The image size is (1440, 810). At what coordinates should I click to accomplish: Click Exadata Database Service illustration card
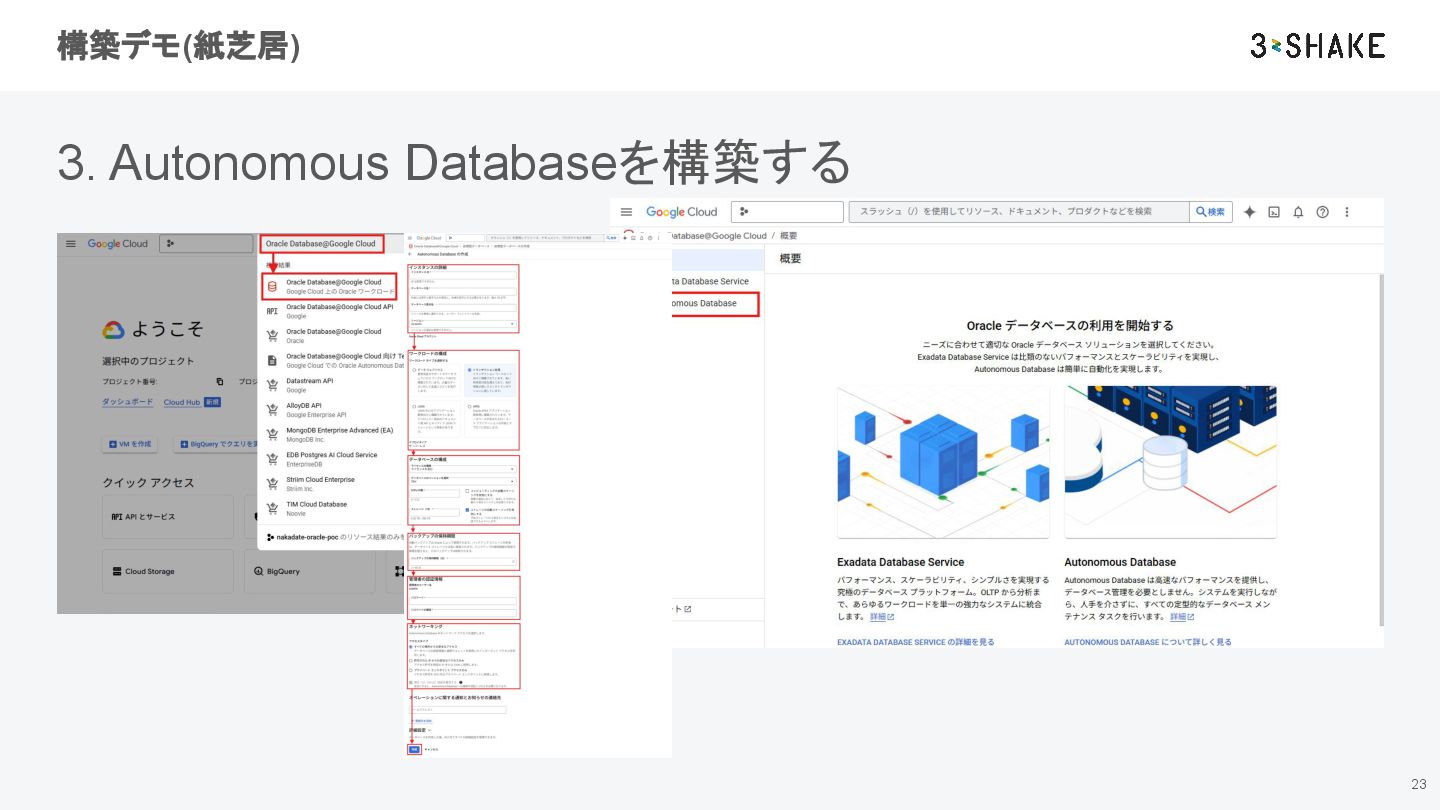pos(943,462)
